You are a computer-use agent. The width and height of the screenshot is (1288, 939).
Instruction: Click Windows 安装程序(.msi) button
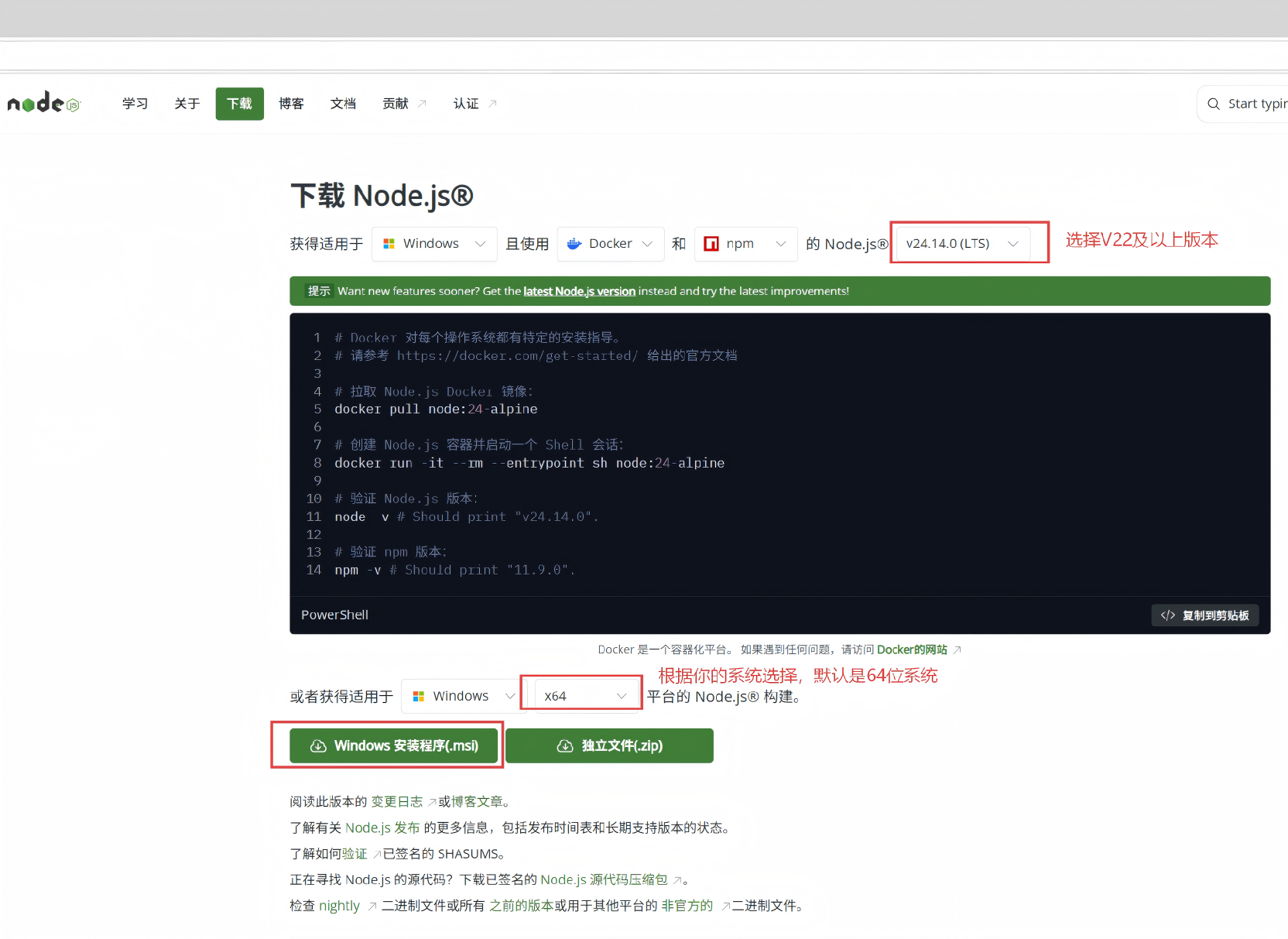coord(394,746)
